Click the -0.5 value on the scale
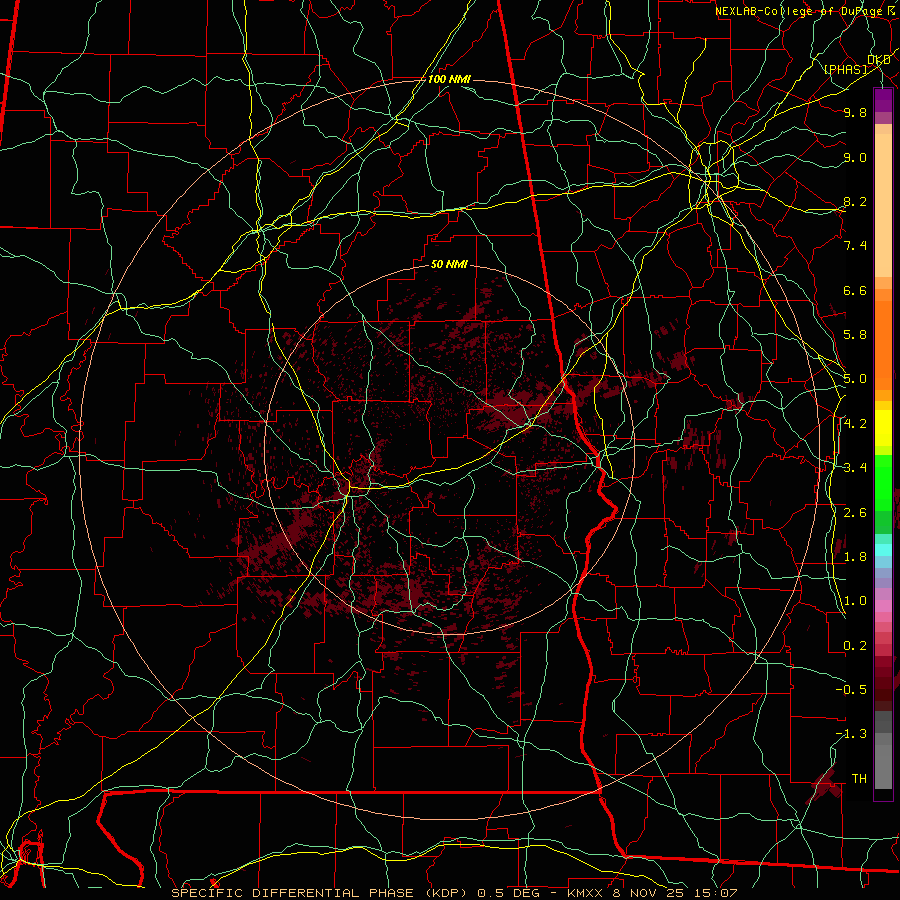This screenshot has width=900, height=900. tap(851, 690)
